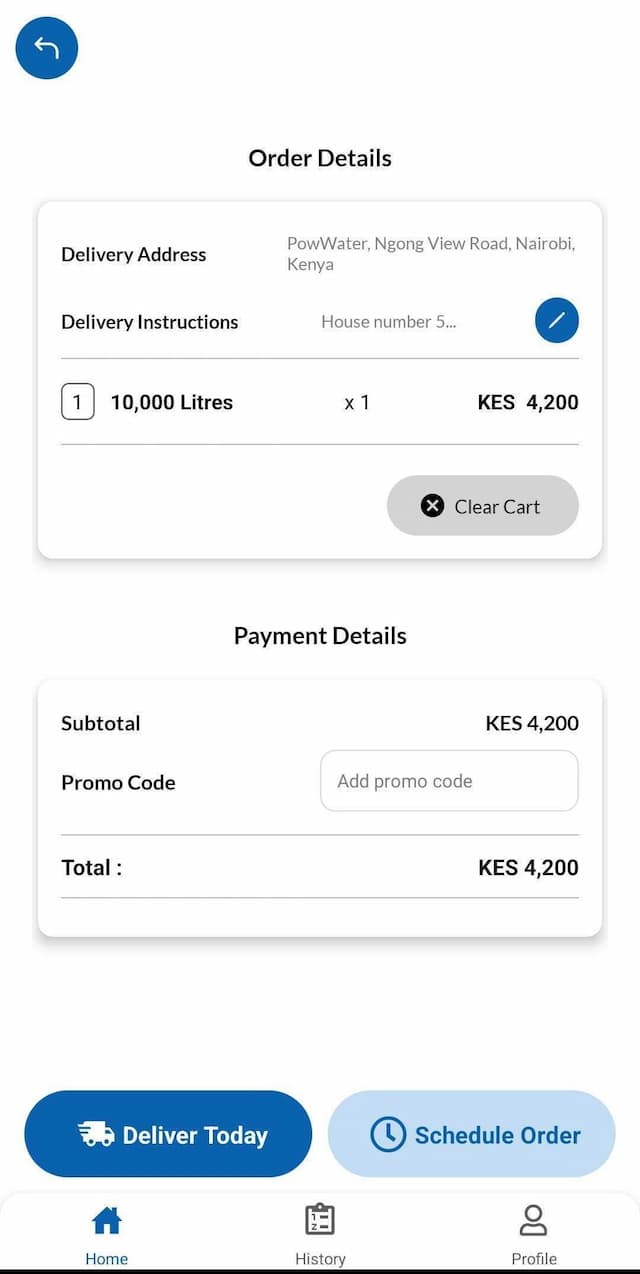Tap the delivery truck icon
Viewport: 640px width, 1274px height.
click(x=96, y=1134)
